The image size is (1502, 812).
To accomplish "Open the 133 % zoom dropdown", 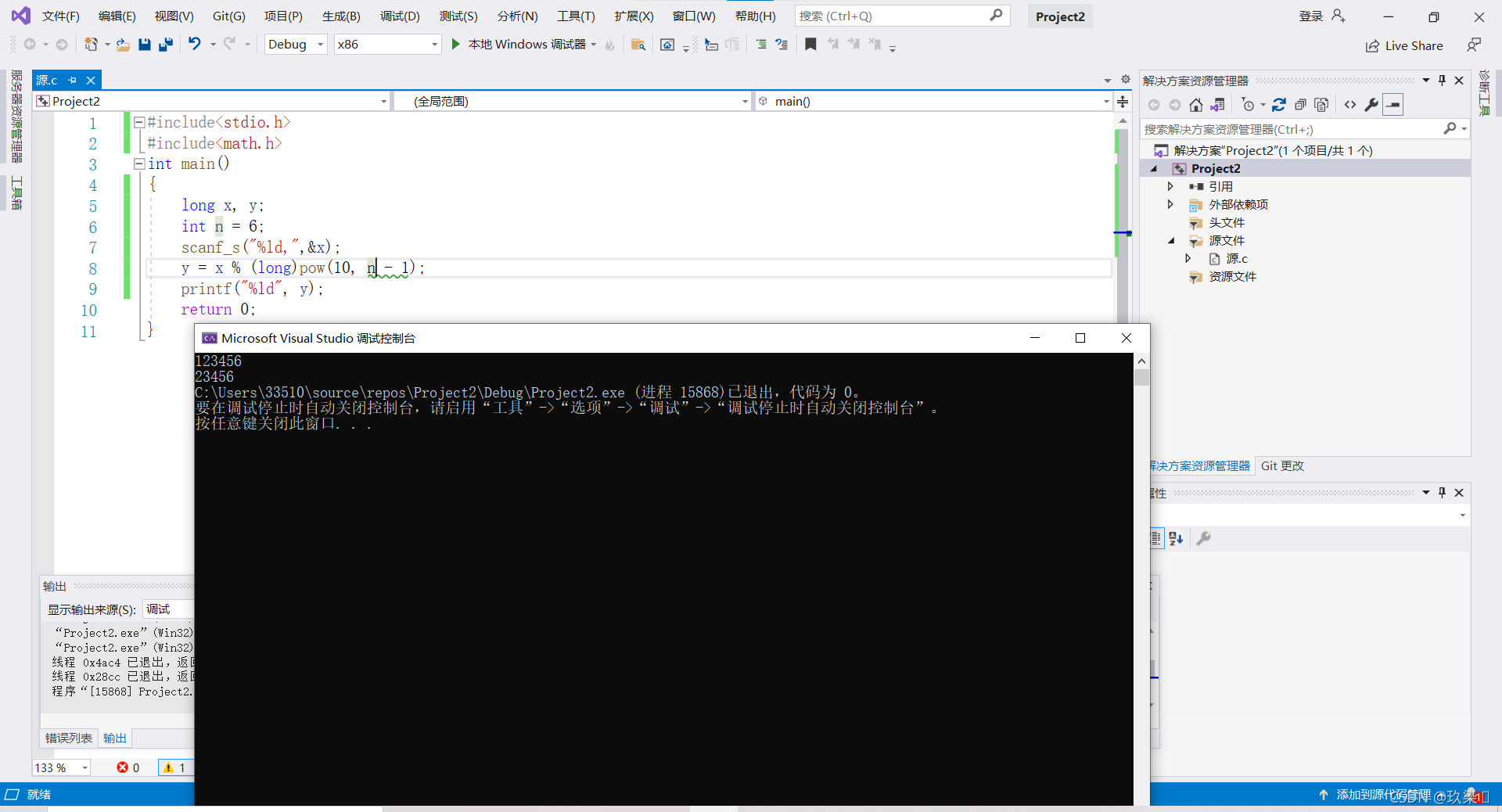I will [61, 768].
